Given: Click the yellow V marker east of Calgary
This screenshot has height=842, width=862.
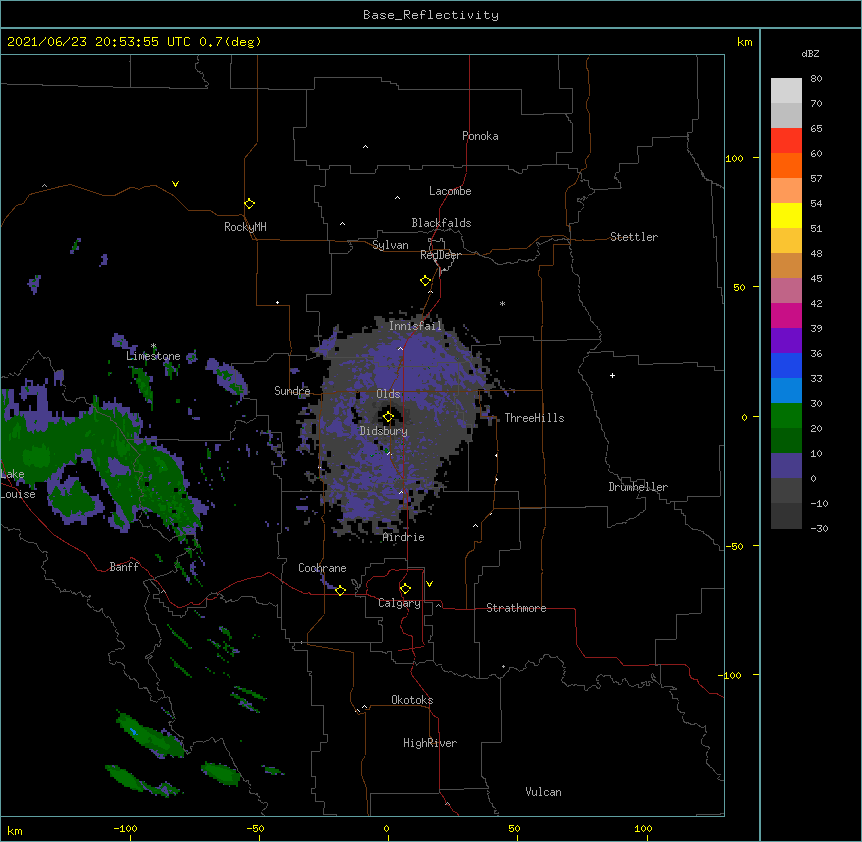Looking at the screenshot, I should [x=429, y=584].
